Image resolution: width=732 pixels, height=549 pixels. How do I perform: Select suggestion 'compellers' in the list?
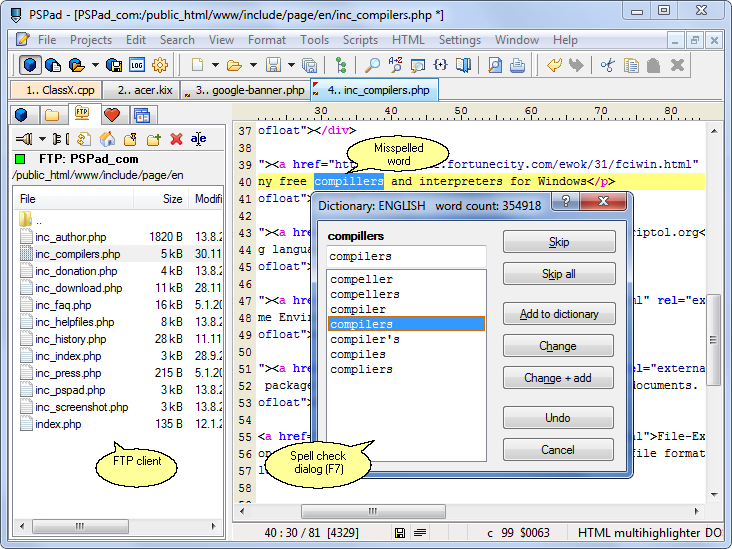406,295
